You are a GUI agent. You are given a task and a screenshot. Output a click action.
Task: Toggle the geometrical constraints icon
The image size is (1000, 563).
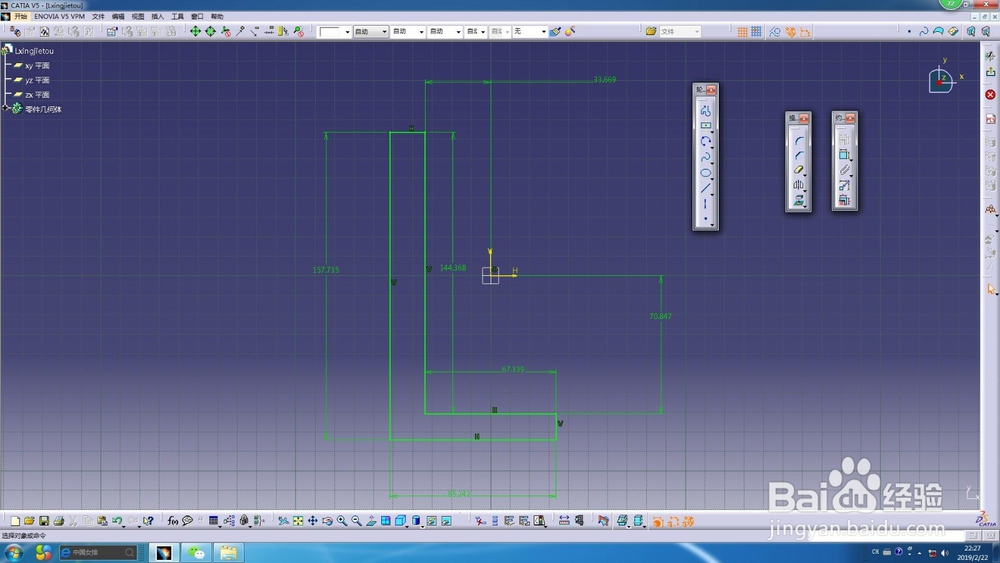click(791, 31)
